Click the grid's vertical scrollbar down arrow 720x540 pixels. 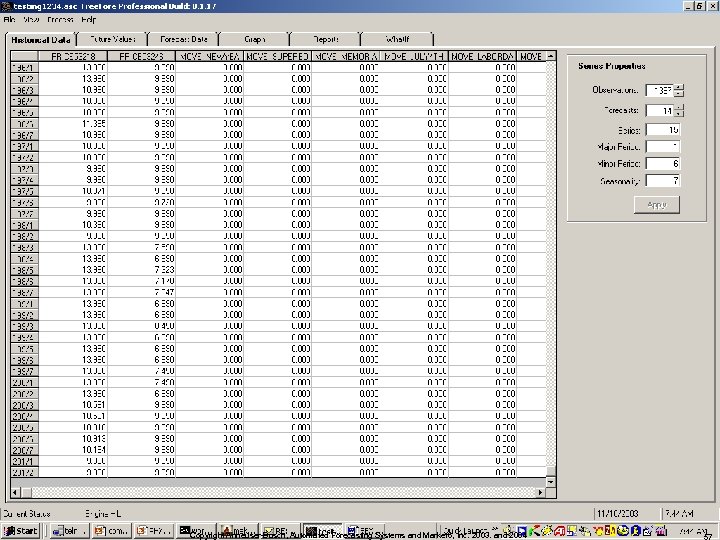pos(551,482)
